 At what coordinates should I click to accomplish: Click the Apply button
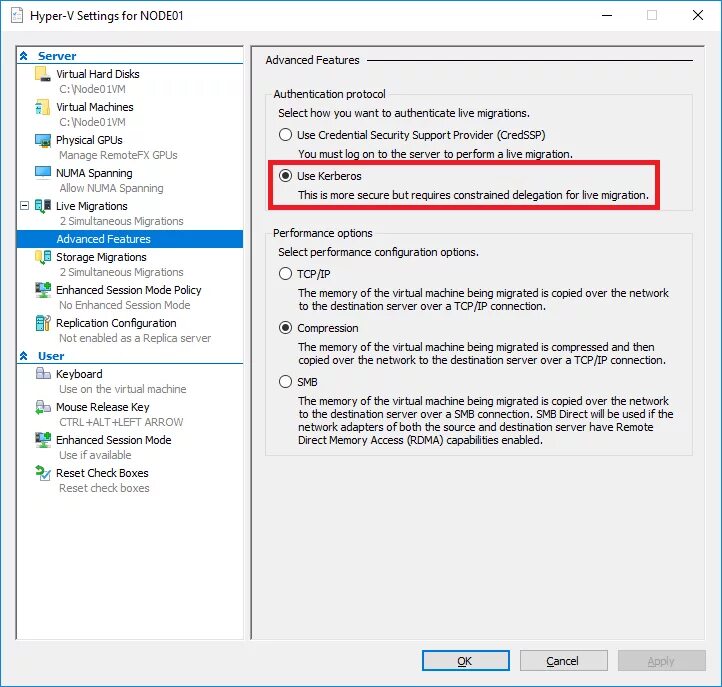pos(662,661)
